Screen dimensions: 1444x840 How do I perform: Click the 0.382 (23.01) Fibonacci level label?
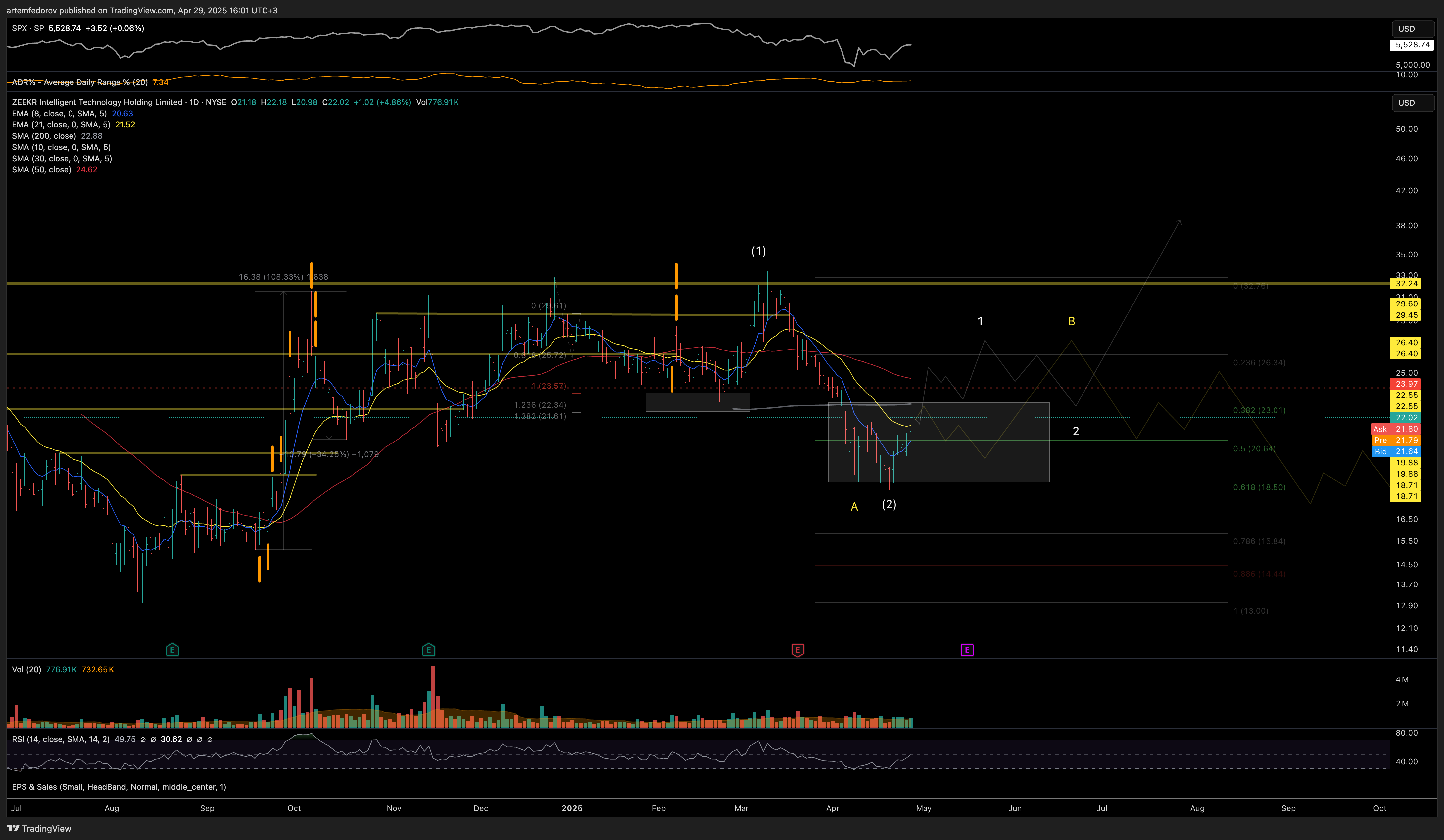[1259, 410]
